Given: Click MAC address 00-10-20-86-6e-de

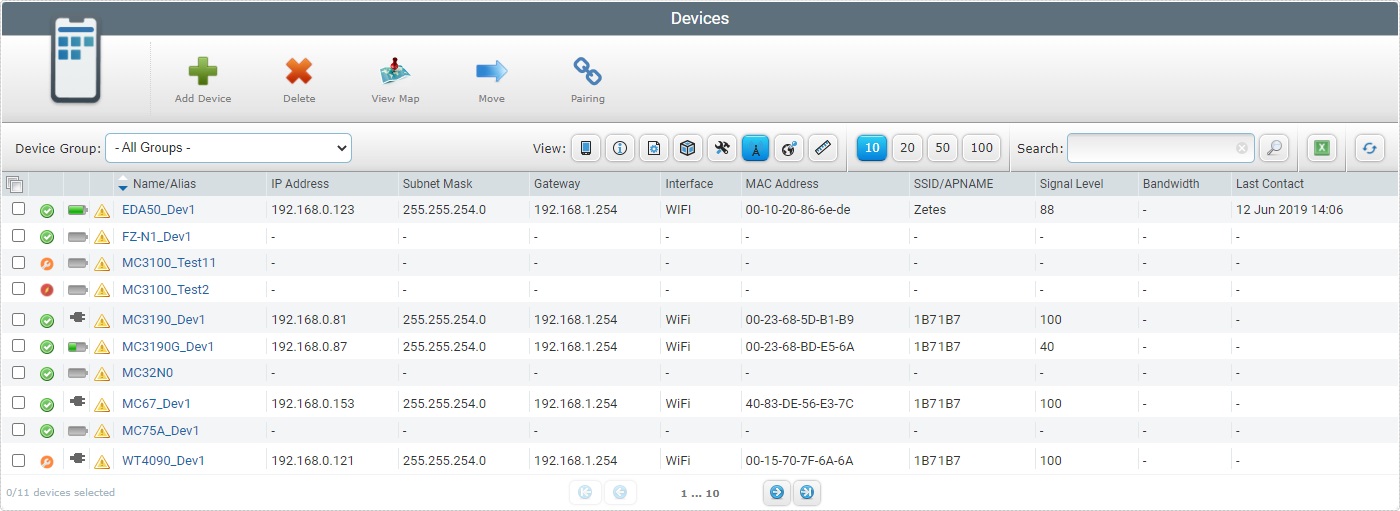Looking at the screenshot, I should point(797,210).
